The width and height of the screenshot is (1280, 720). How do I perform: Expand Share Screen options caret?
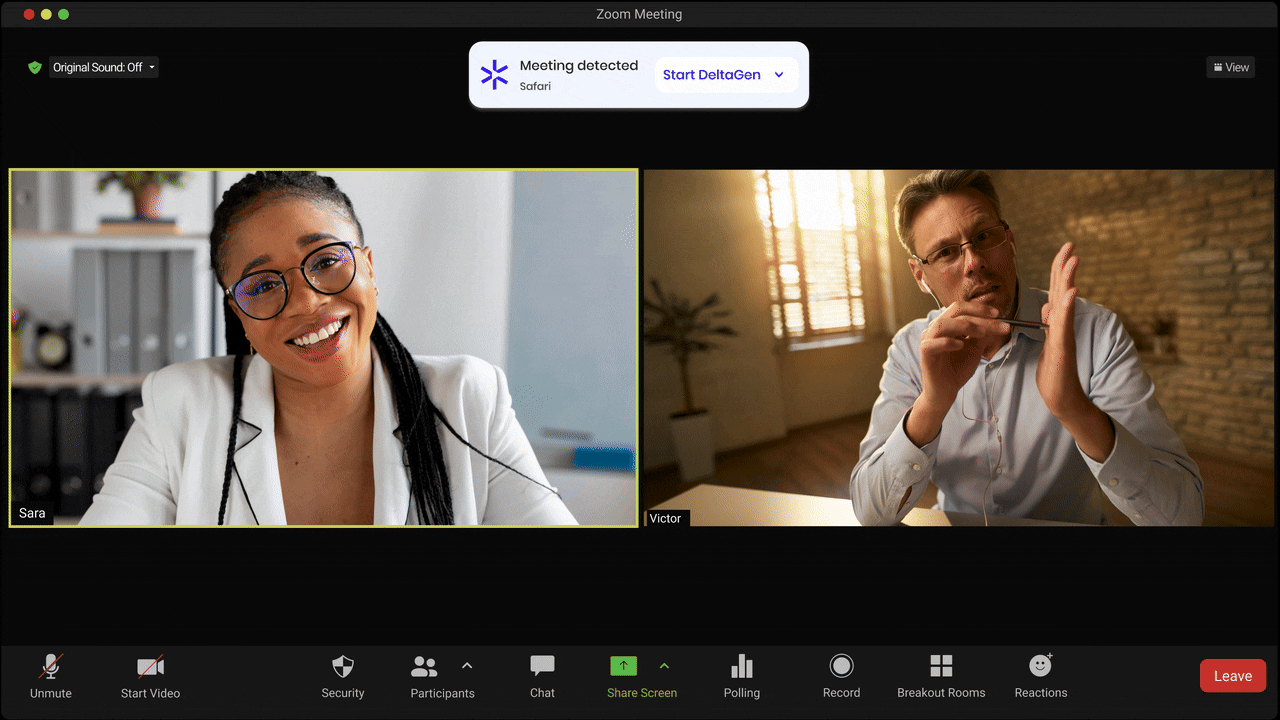pyautogui.click(x=664, y=665)
